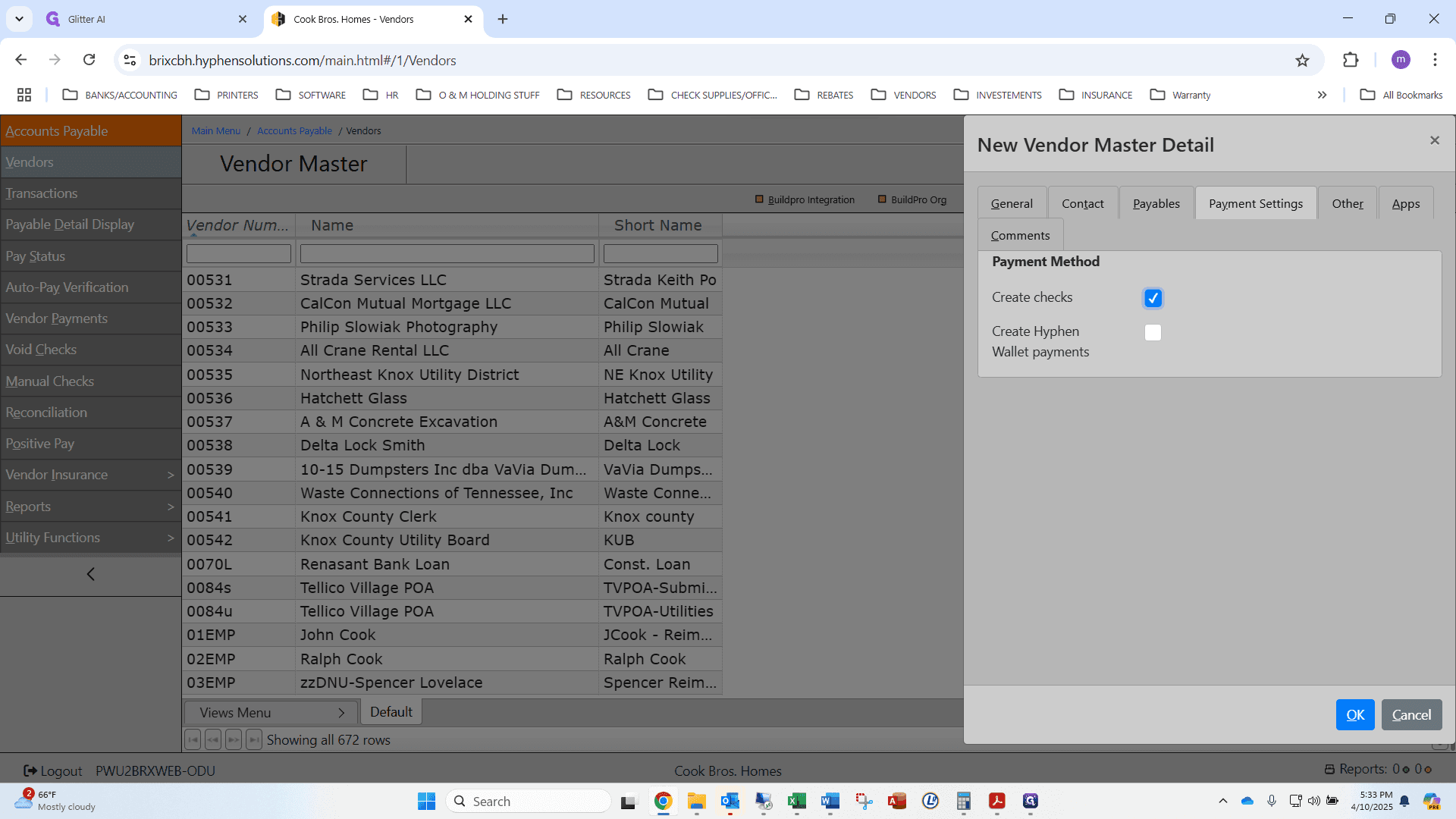The height and width of the screenshot is (819, 1456).
Task: Open Adobe Acrobat from the taskbar
Action: click(996, 801)
